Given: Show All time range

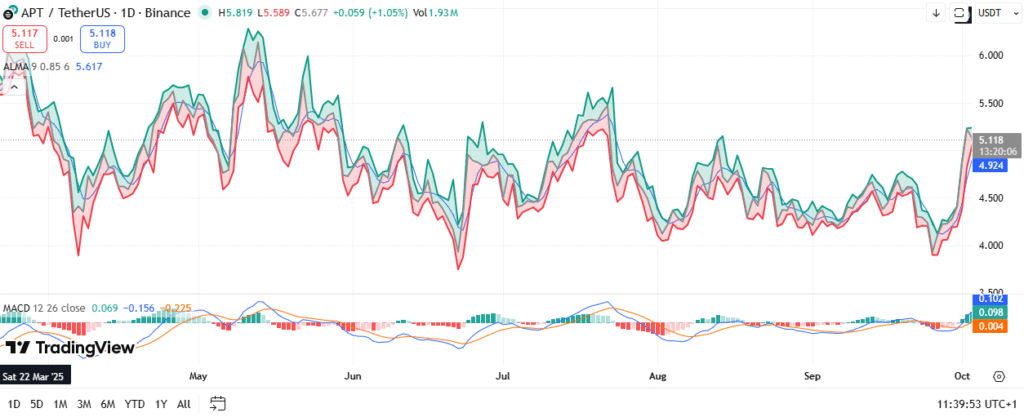Looking at the screenshot, I should 184,403.
